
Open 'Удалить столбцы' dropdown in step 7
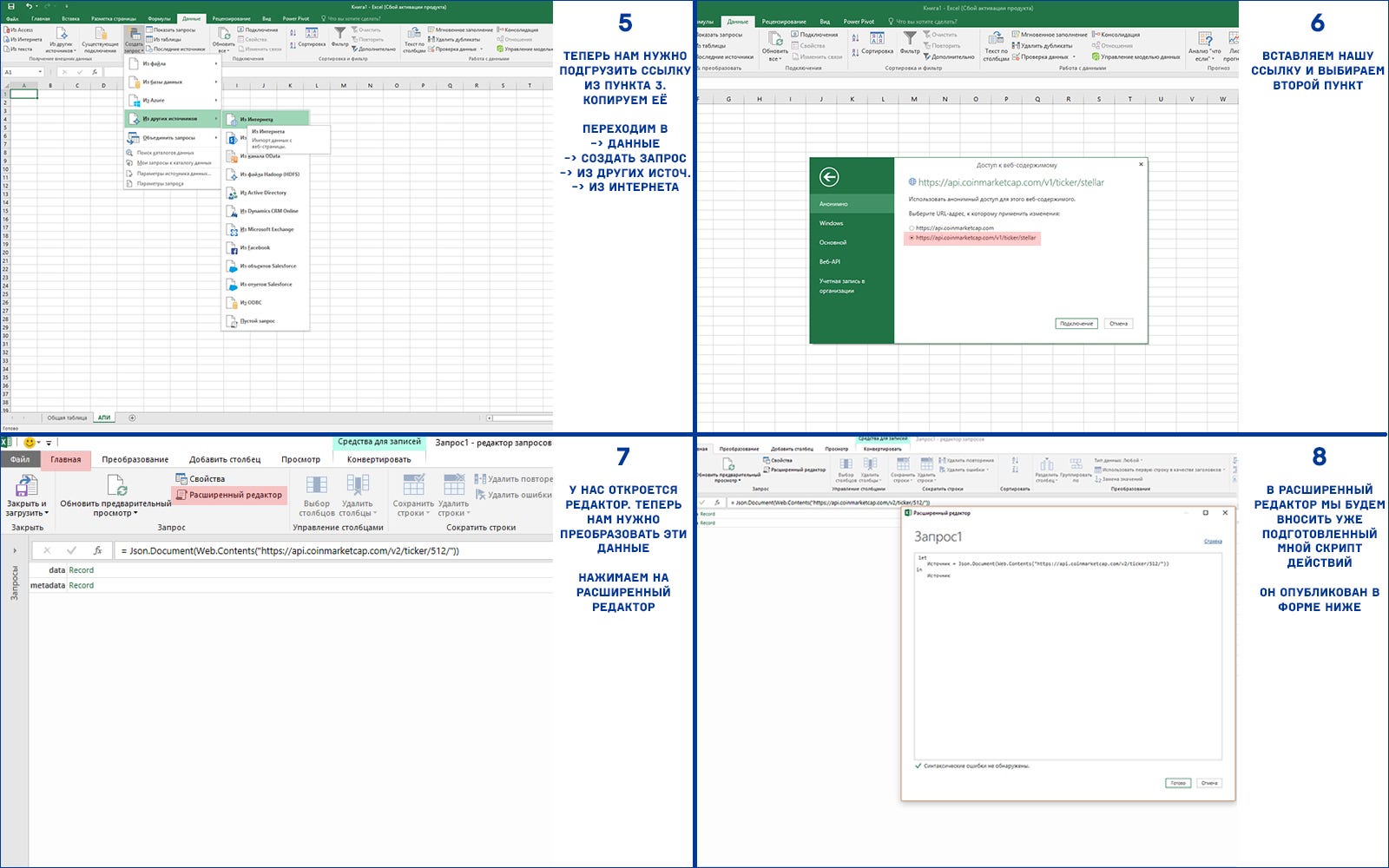pos(358,496)
